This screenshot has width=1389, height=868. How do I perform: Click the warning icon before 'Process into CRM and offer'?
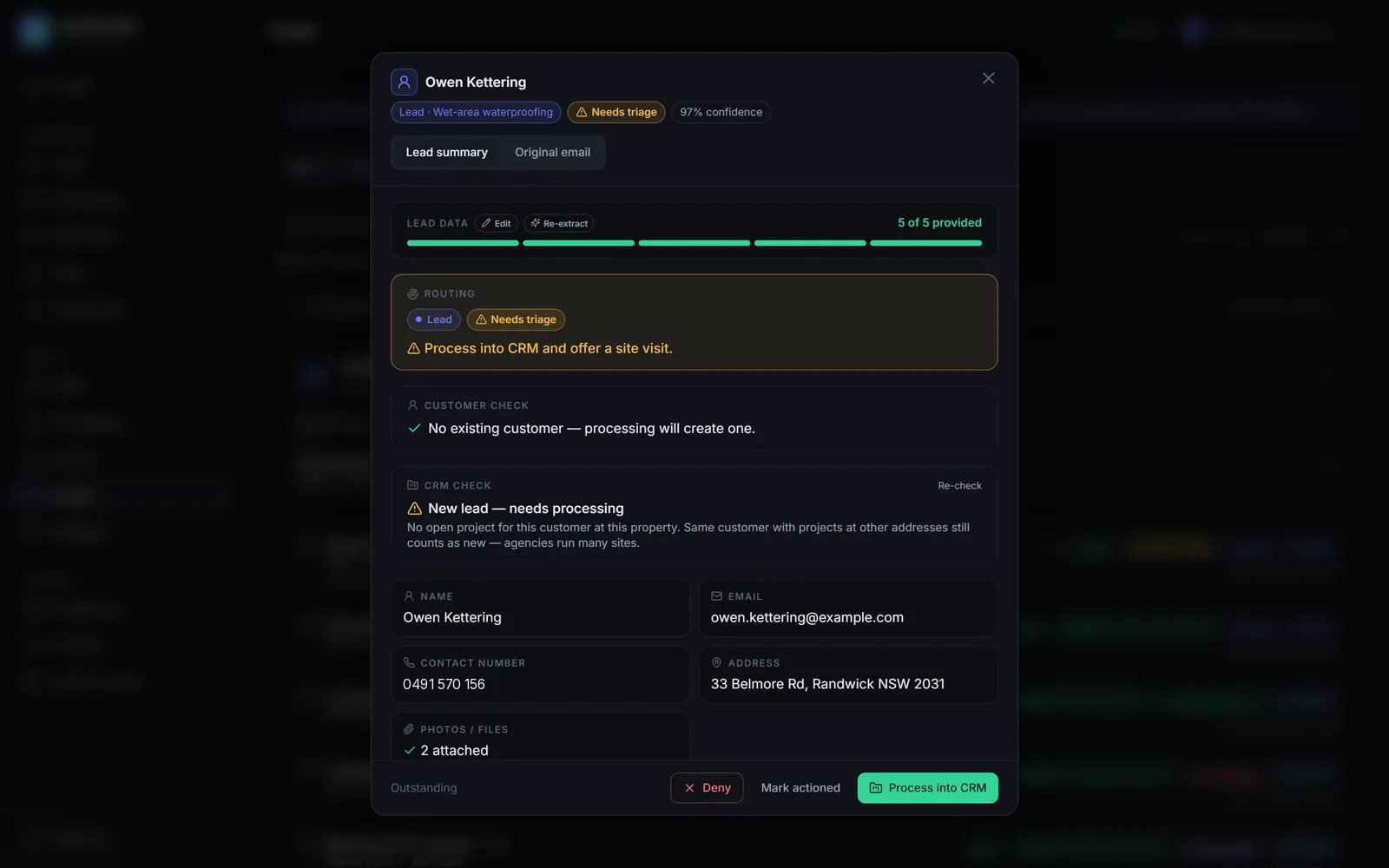(x=413, y=348)
